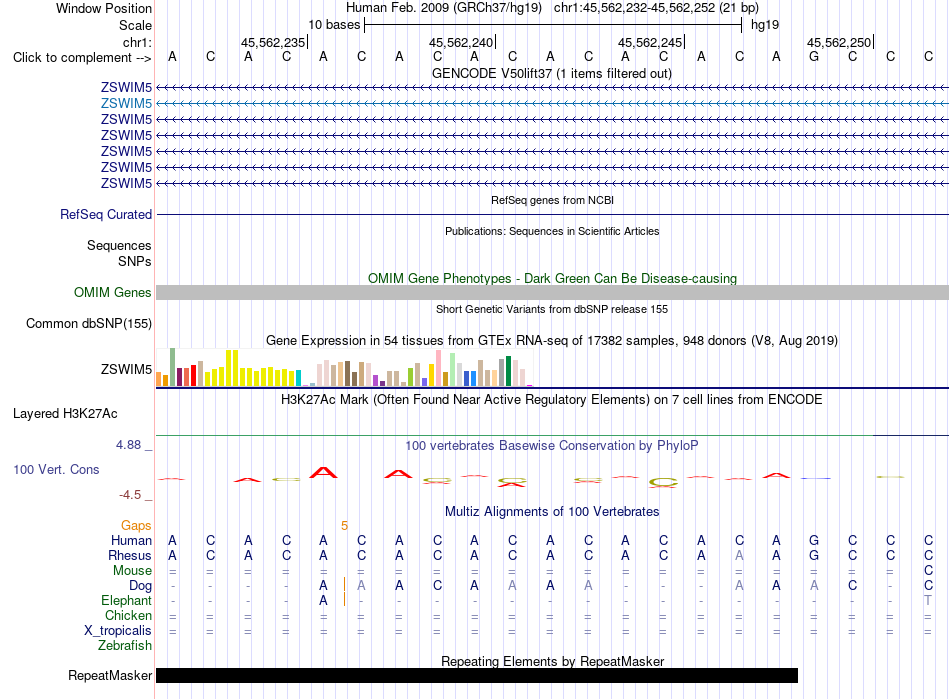Click the "Human" species label
Screen dimensions: 950x699
click(131, 540)
